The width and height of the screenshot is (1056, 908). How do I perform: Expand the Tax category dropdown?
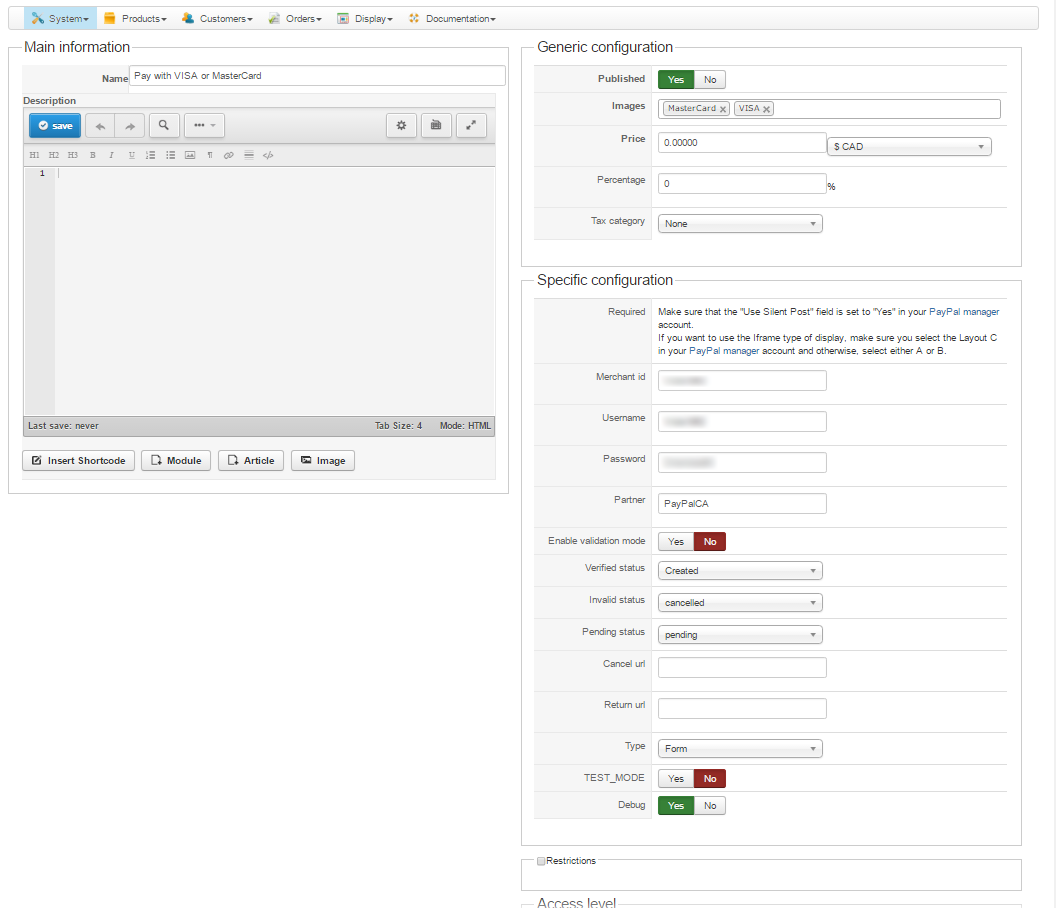pyautogui.click(x=740, y=224)
